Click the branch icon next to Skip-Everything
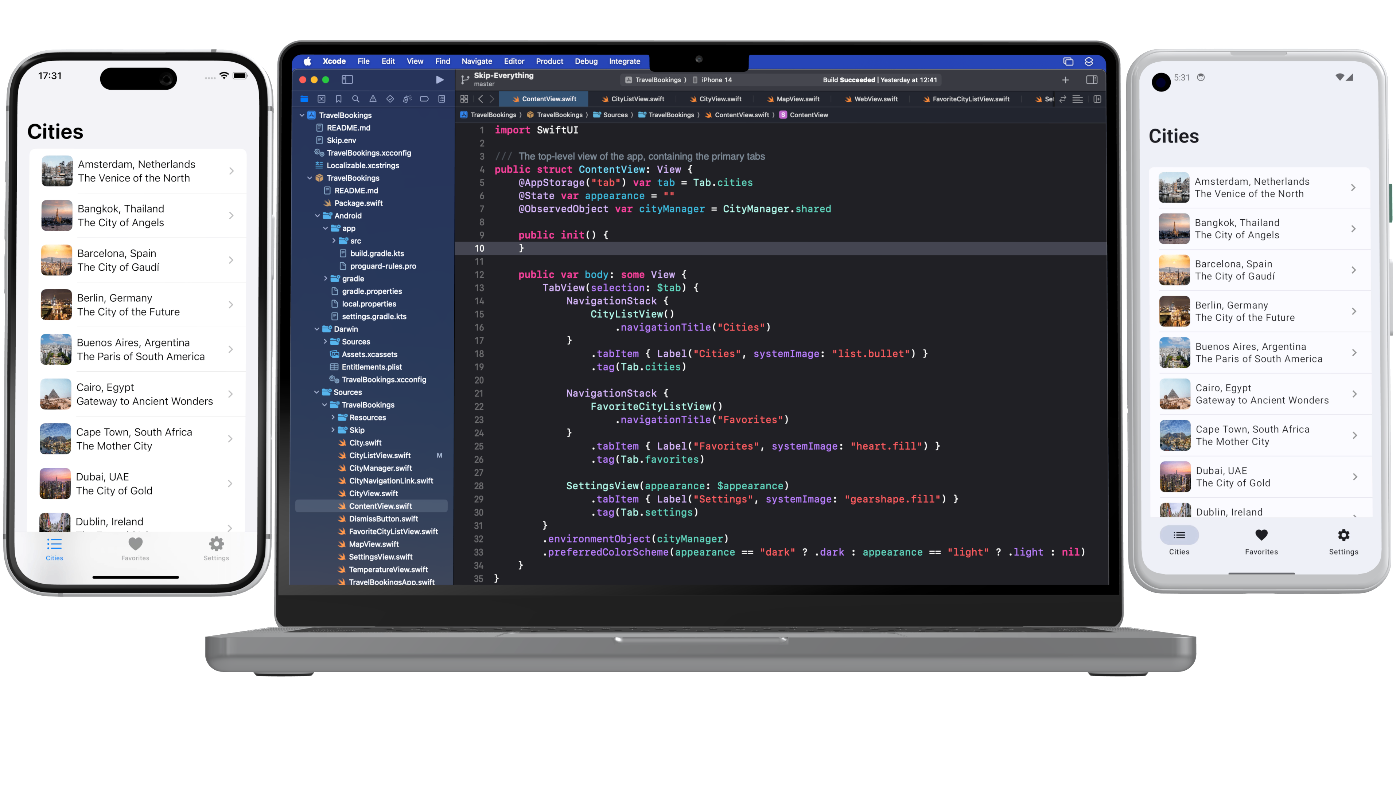1400x787 pixels. click(465, 79)
